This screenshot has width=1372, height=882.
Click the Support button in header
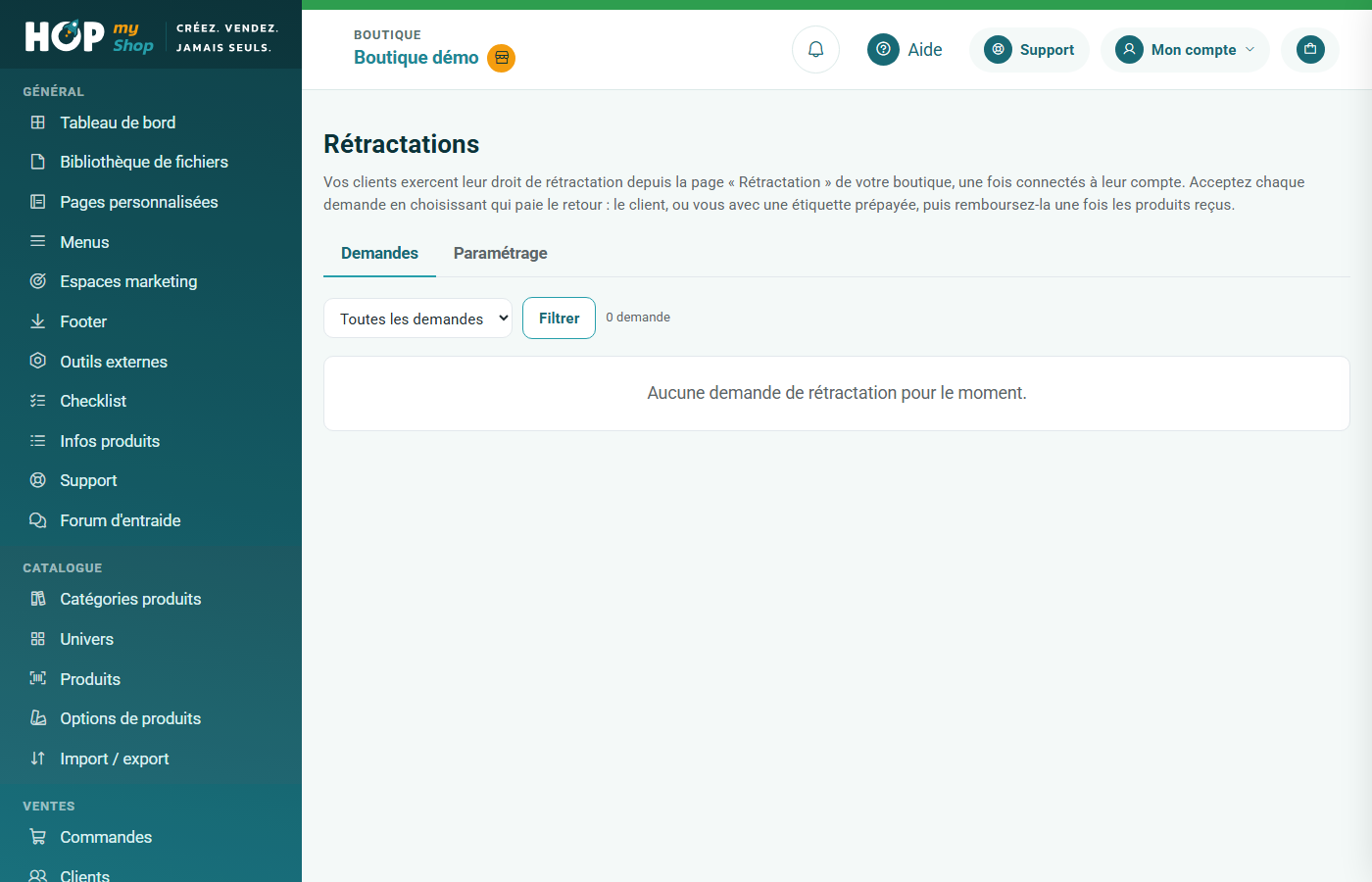(1029, 49)
